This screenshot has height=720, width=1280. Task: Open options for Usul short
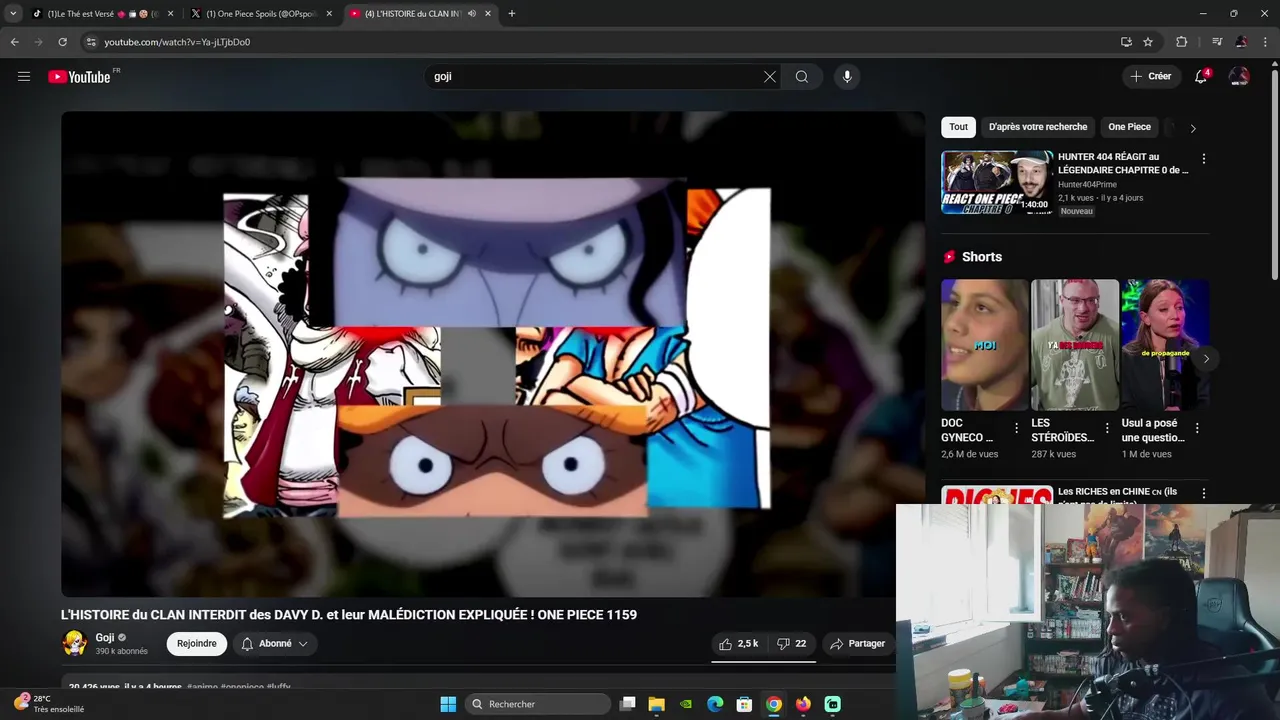[1197, 428]
